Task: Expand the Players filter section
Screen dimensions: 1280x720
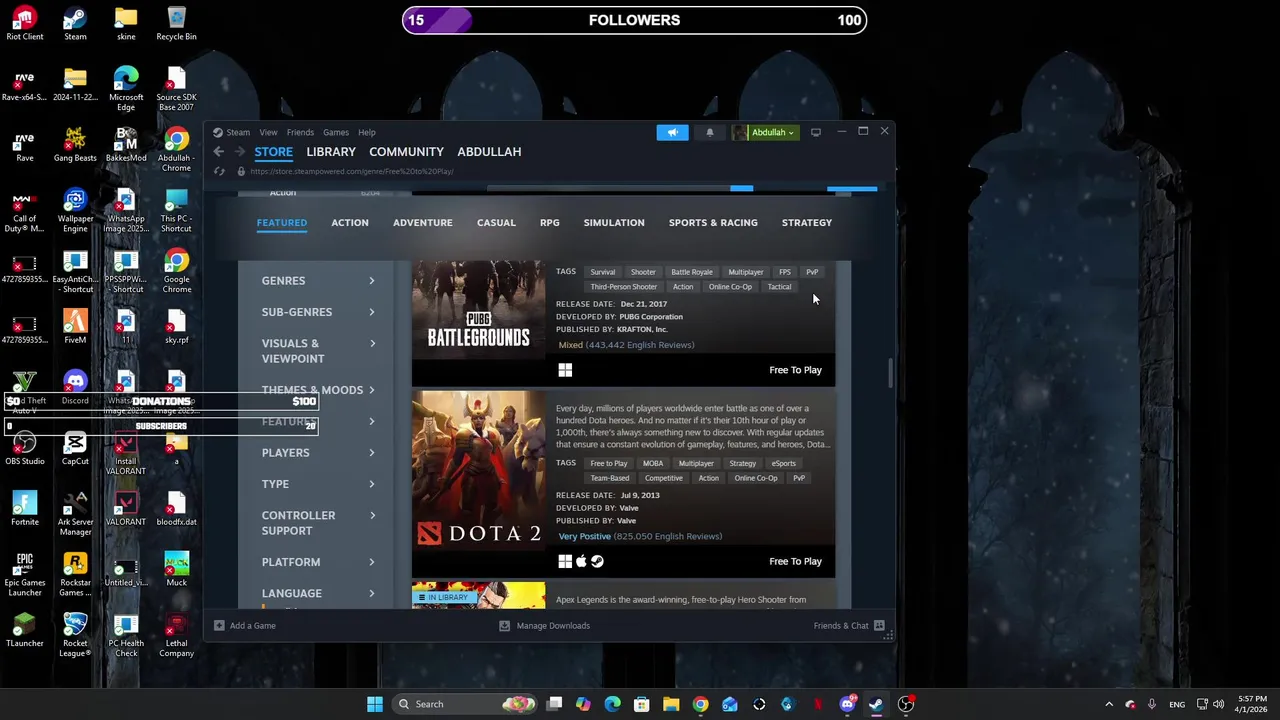Action: 318,453
